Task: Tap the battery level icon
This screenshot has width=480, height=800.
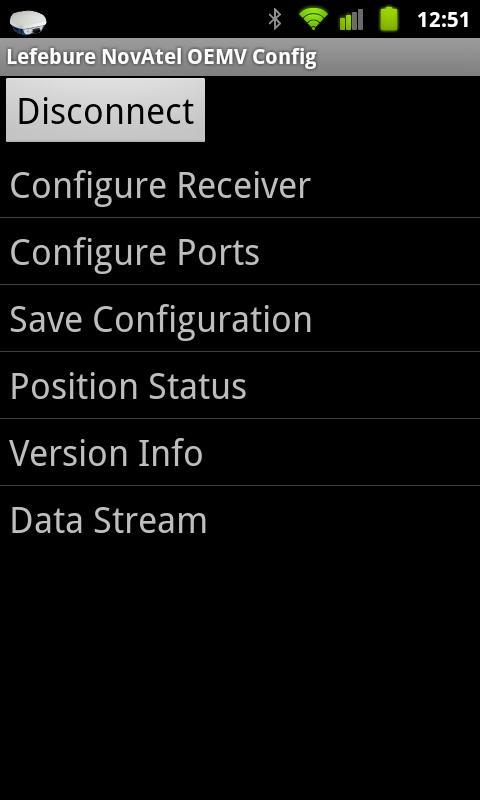Action: (389, 19)
